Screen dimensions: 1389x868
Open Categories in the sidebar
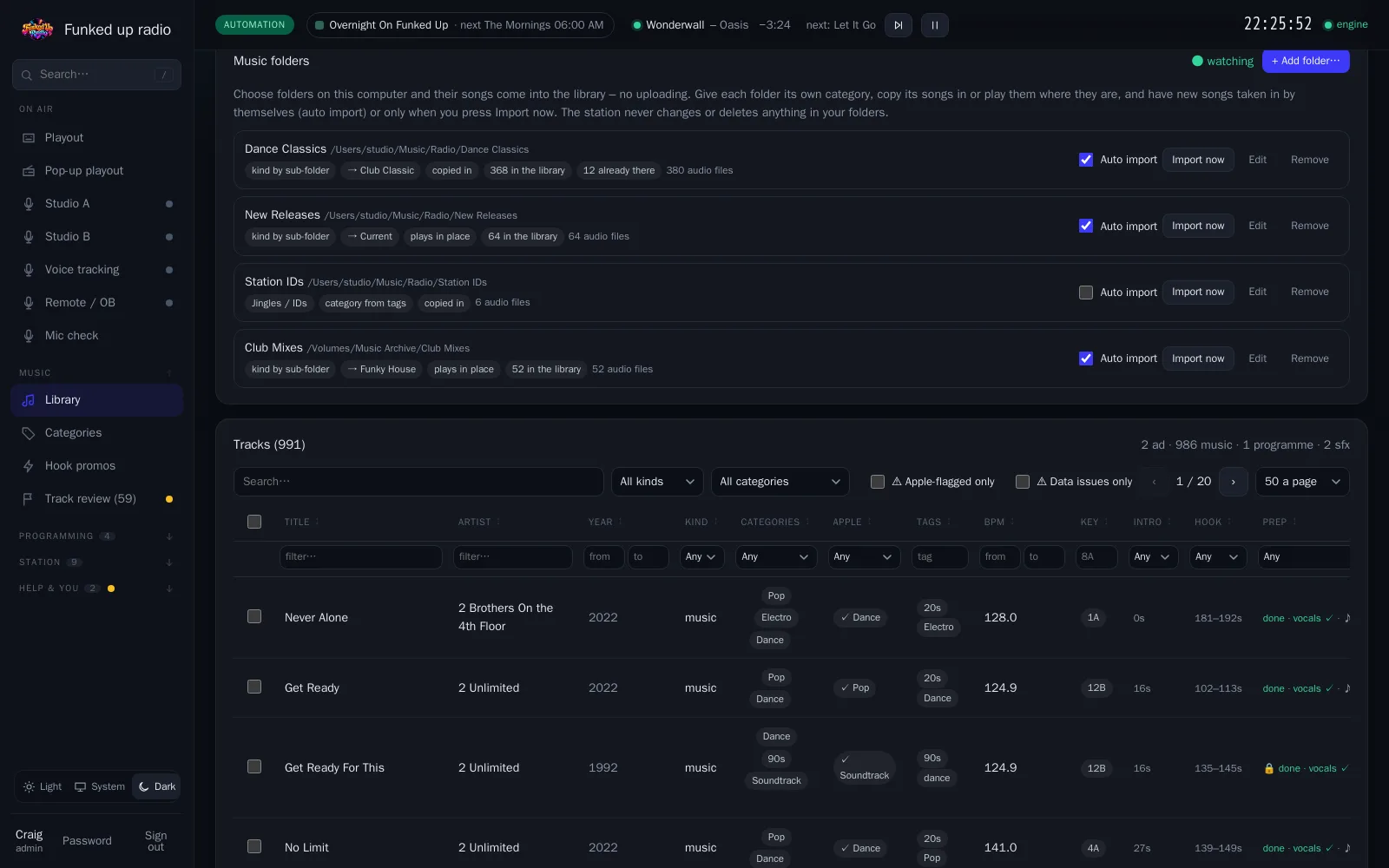pos(96,433)
